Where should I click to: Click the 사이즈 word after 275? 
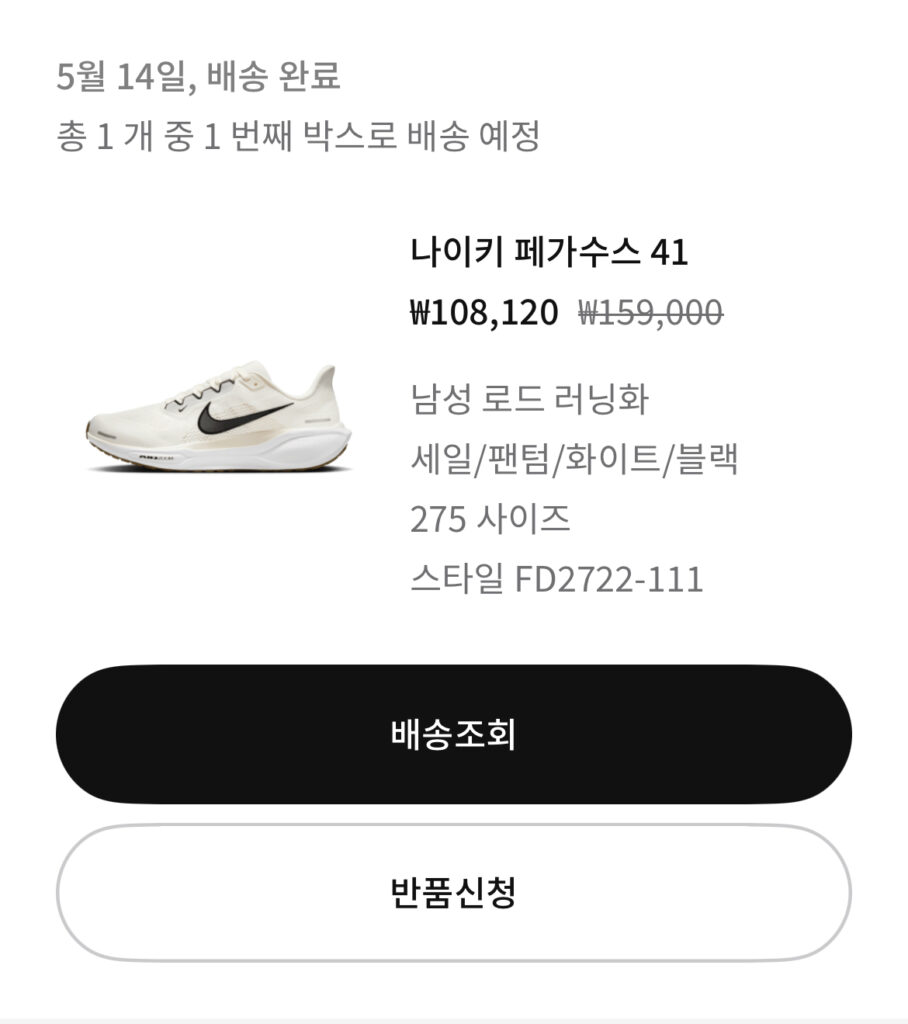[x=523, y=519]
